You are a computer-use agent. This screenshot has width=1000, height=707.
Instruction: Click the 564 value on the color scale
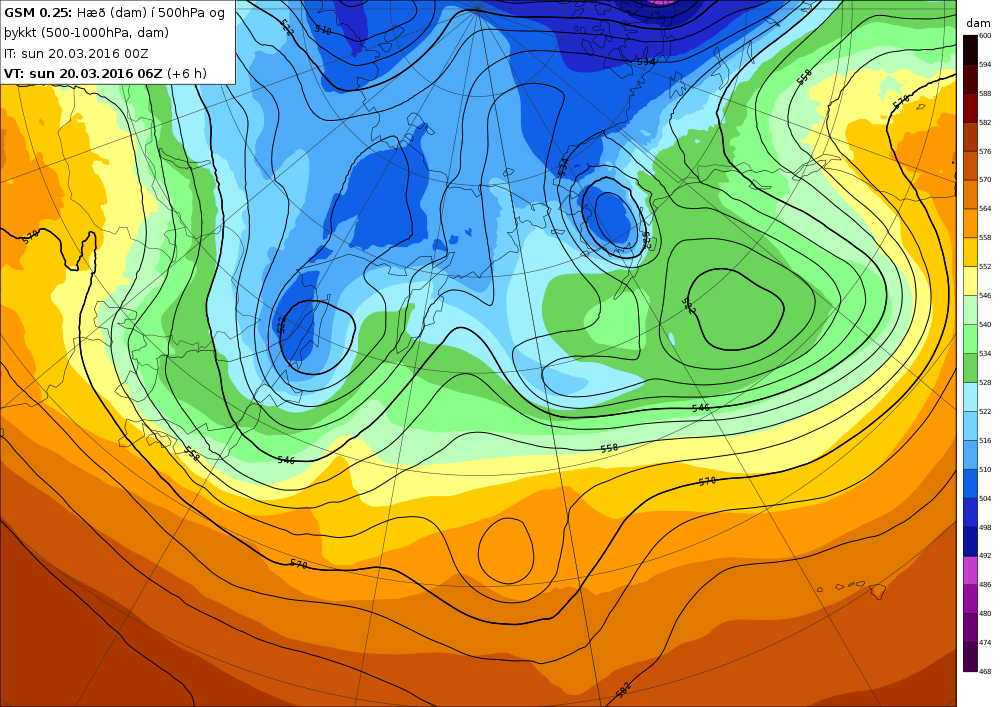pyautogui.click(x=985, y=208)
